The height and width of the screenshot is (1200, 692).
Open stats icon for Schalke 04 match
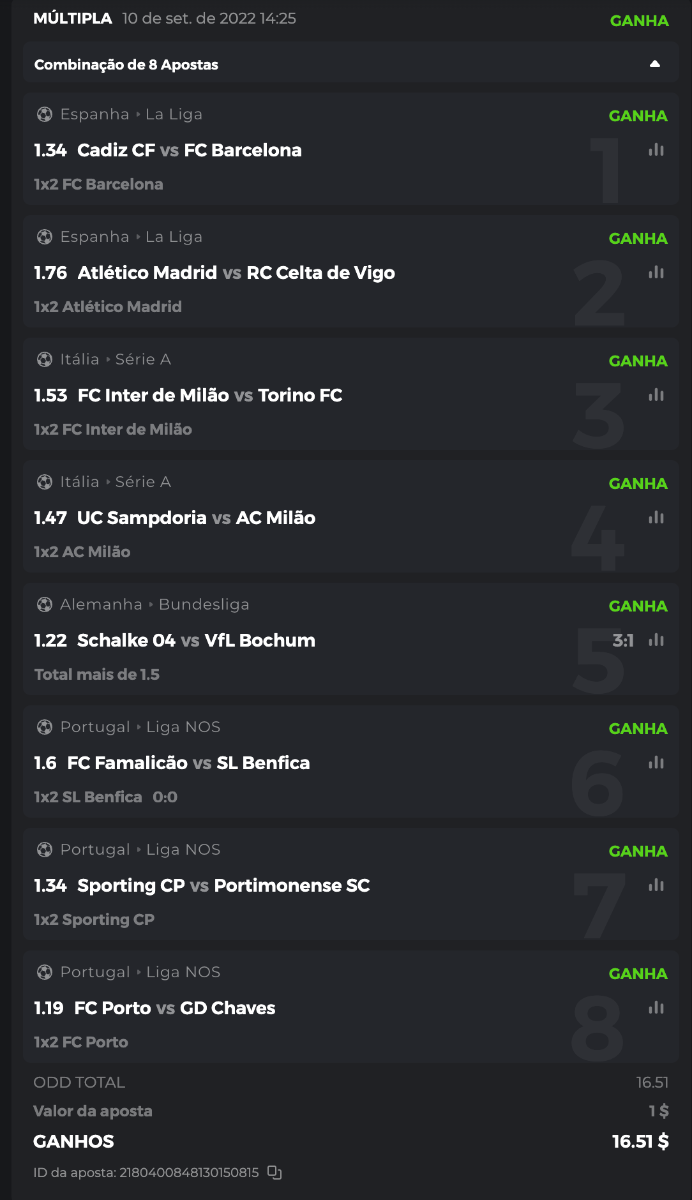click(x=656, y=640)
